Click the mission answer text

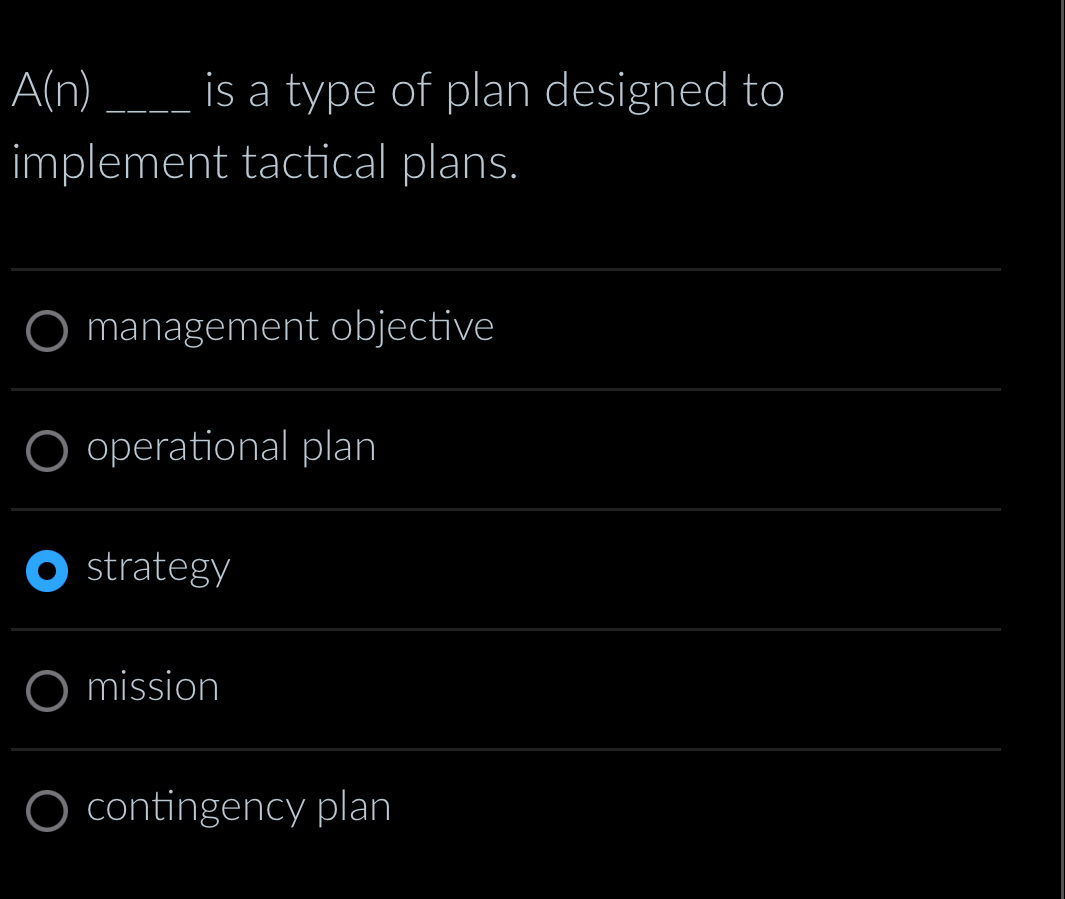(x=152, y=688)
